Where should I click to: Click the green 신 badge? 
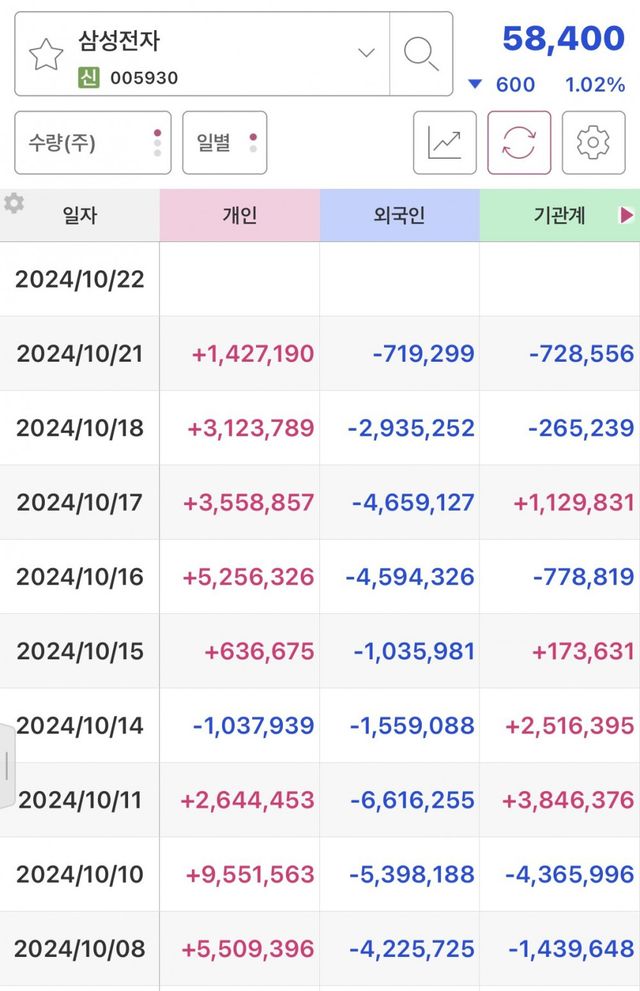89,77
